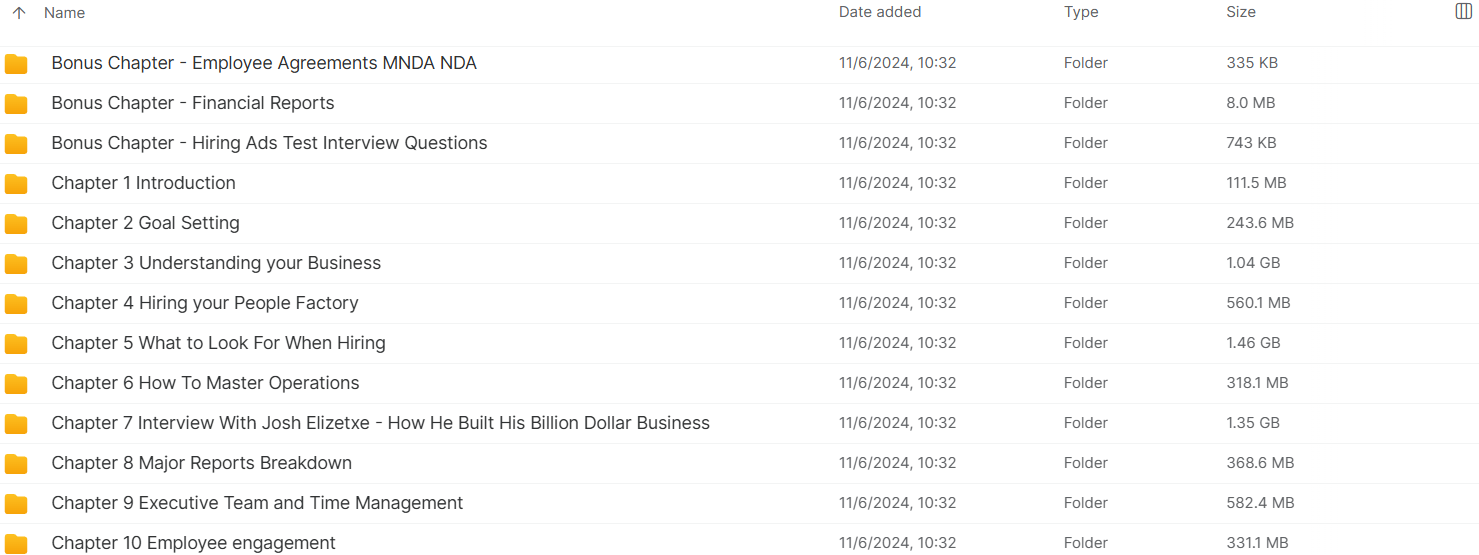Open Bonus Chapter - Employee Agreements MNDA NDA
This screenshot has width=1479, height=555.
tap(264, 63)
